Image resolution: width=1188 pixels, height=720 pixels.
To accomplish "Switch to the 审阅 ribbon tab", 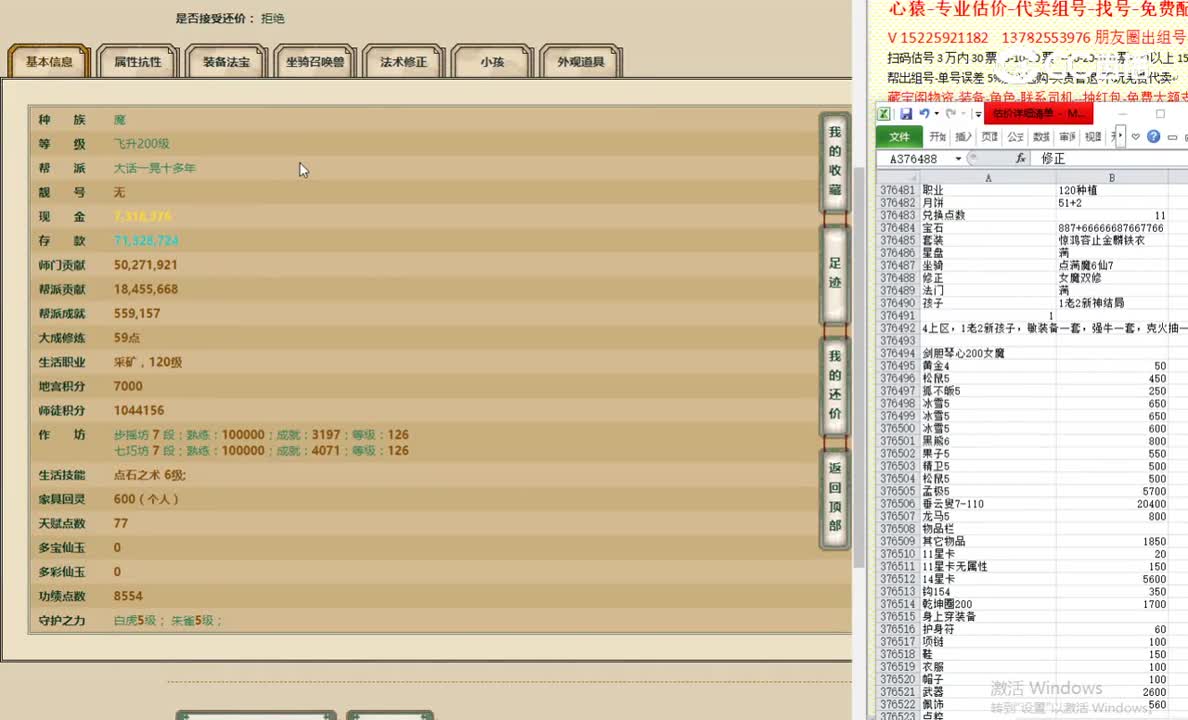I will pos(1067,137).
